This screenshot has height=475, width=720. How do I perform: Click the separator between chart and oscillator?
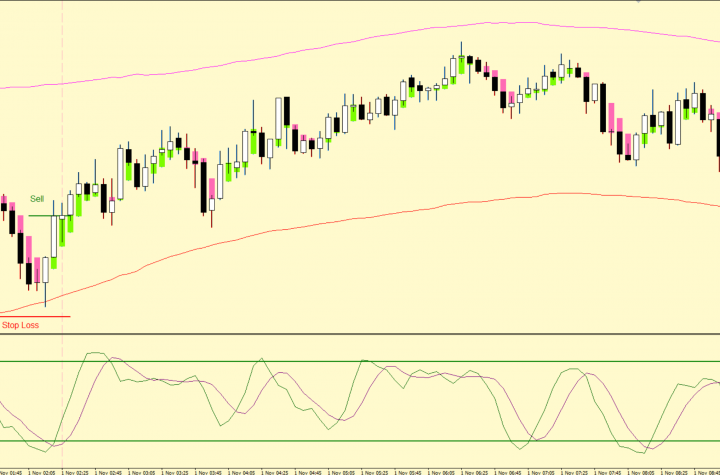(360, 335)
